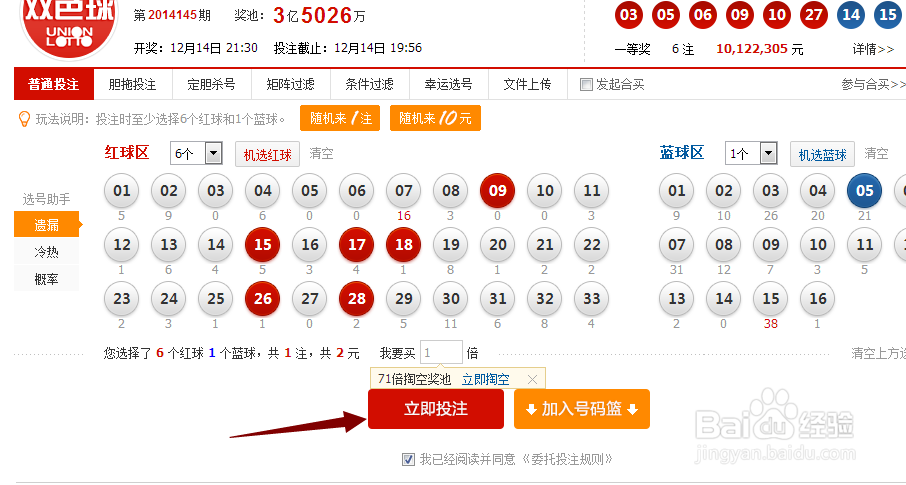Click 机选红球 button
Viewport: 906px width, 485px height.
(268, 154)
